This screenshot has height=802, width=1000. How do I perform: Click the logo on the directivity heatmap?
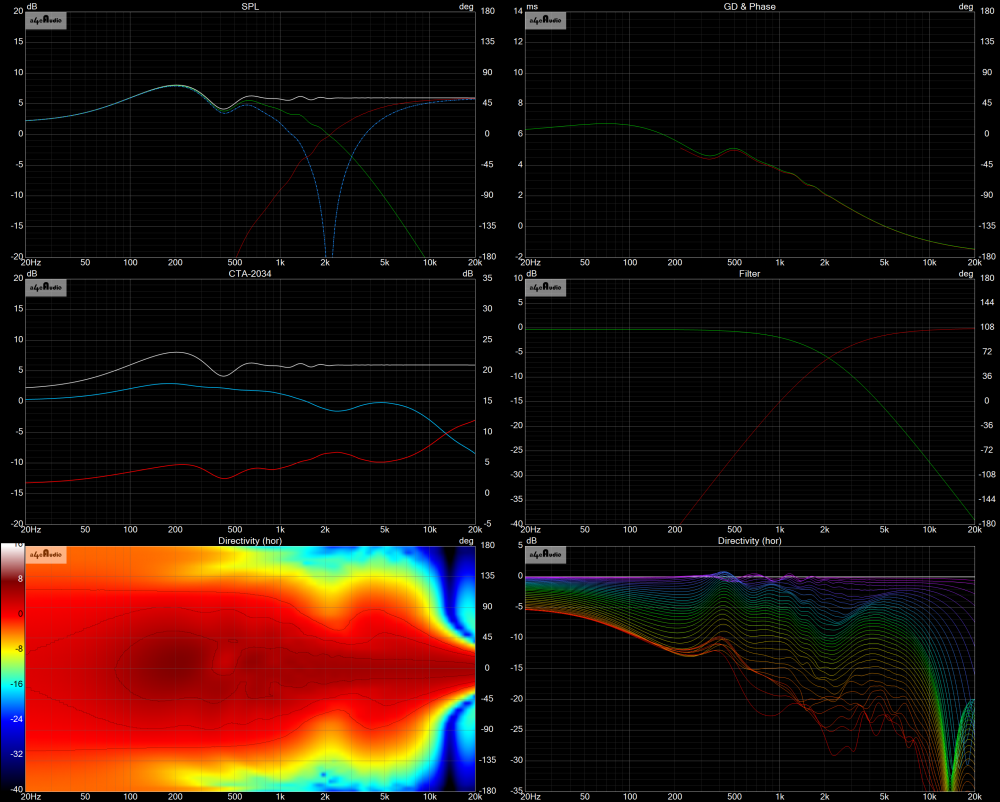(x=46, y=555)
